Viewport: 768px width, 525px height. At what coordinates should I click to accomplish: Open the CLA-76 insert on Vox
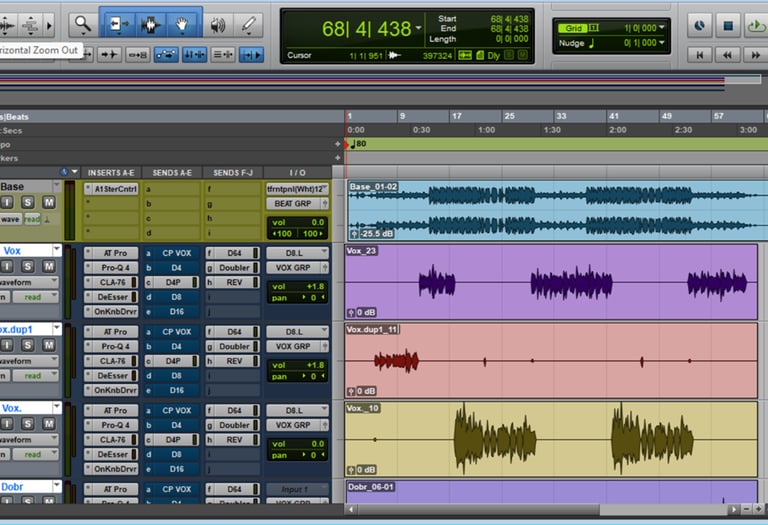tap(112, 283)
